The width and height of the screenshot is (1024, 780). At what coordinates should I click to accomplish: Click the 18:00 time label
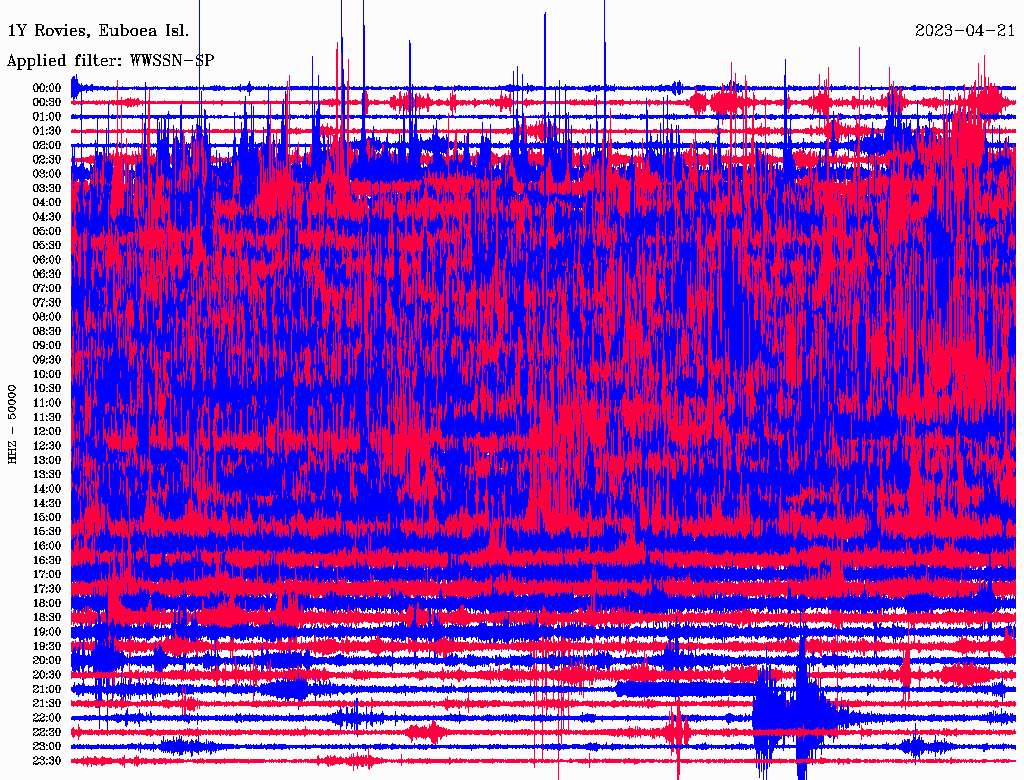(x=47, y=604)
